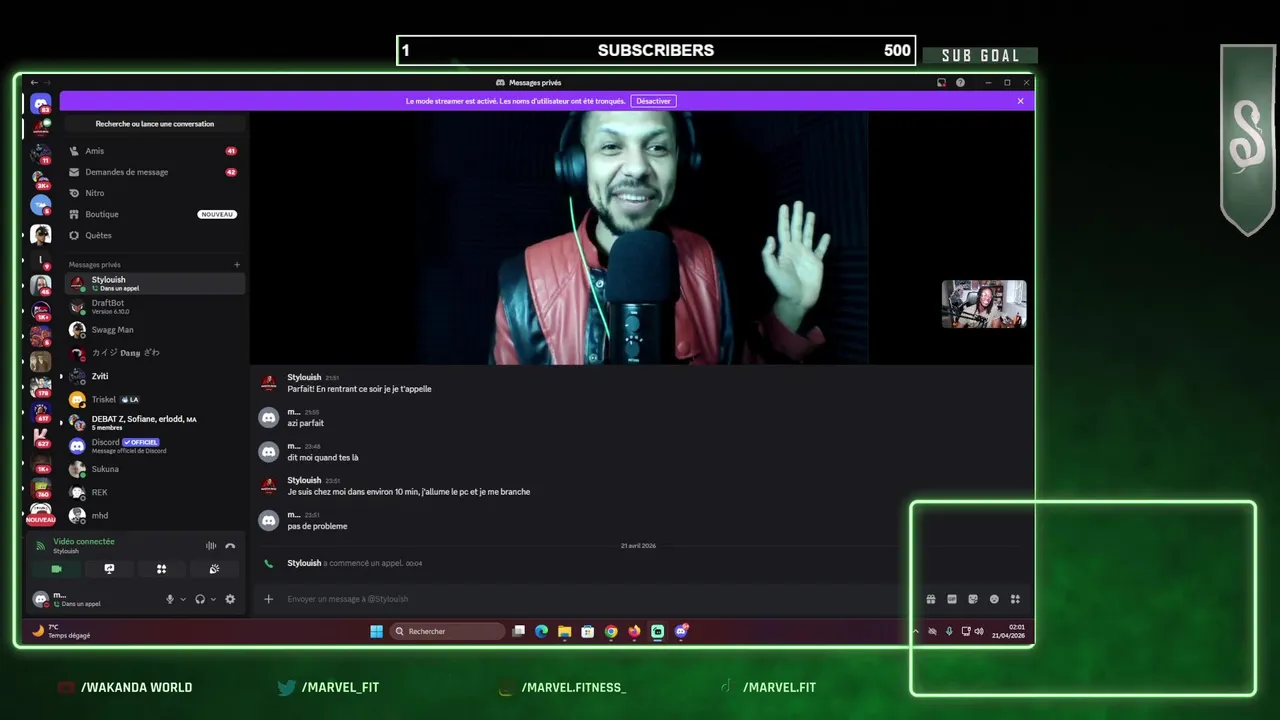Click the message input for Stylouish
Viewport: 1280px width, 720px height.
[x=600, y=599]
